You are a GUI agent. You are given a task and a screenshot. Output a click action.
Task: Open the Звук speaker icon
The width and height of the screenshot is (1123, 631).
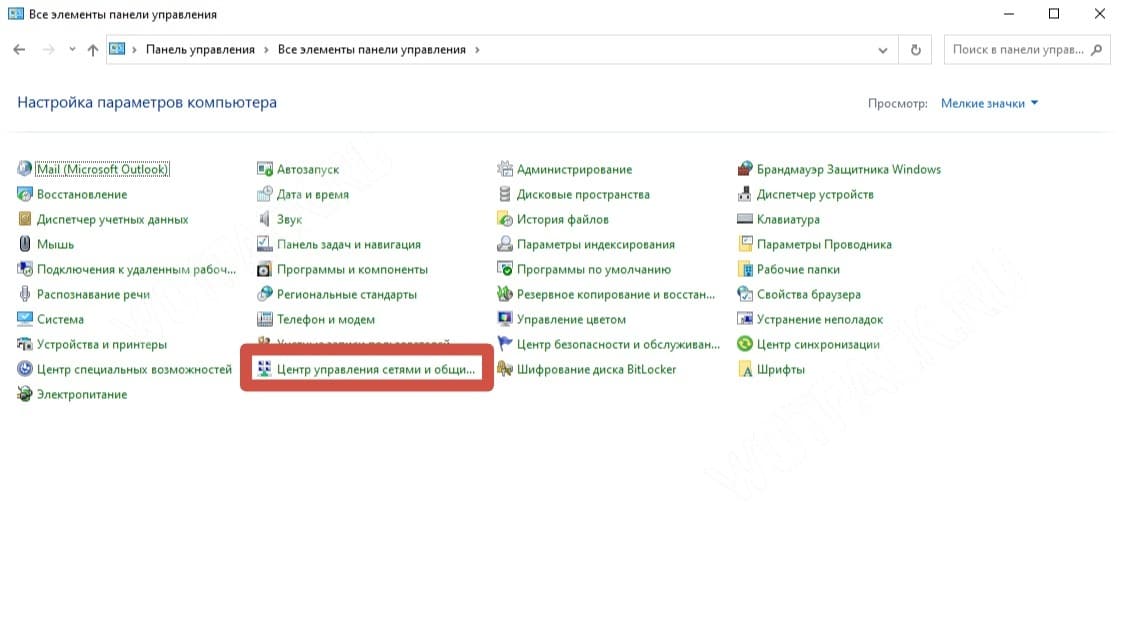[x=265, y=219]
